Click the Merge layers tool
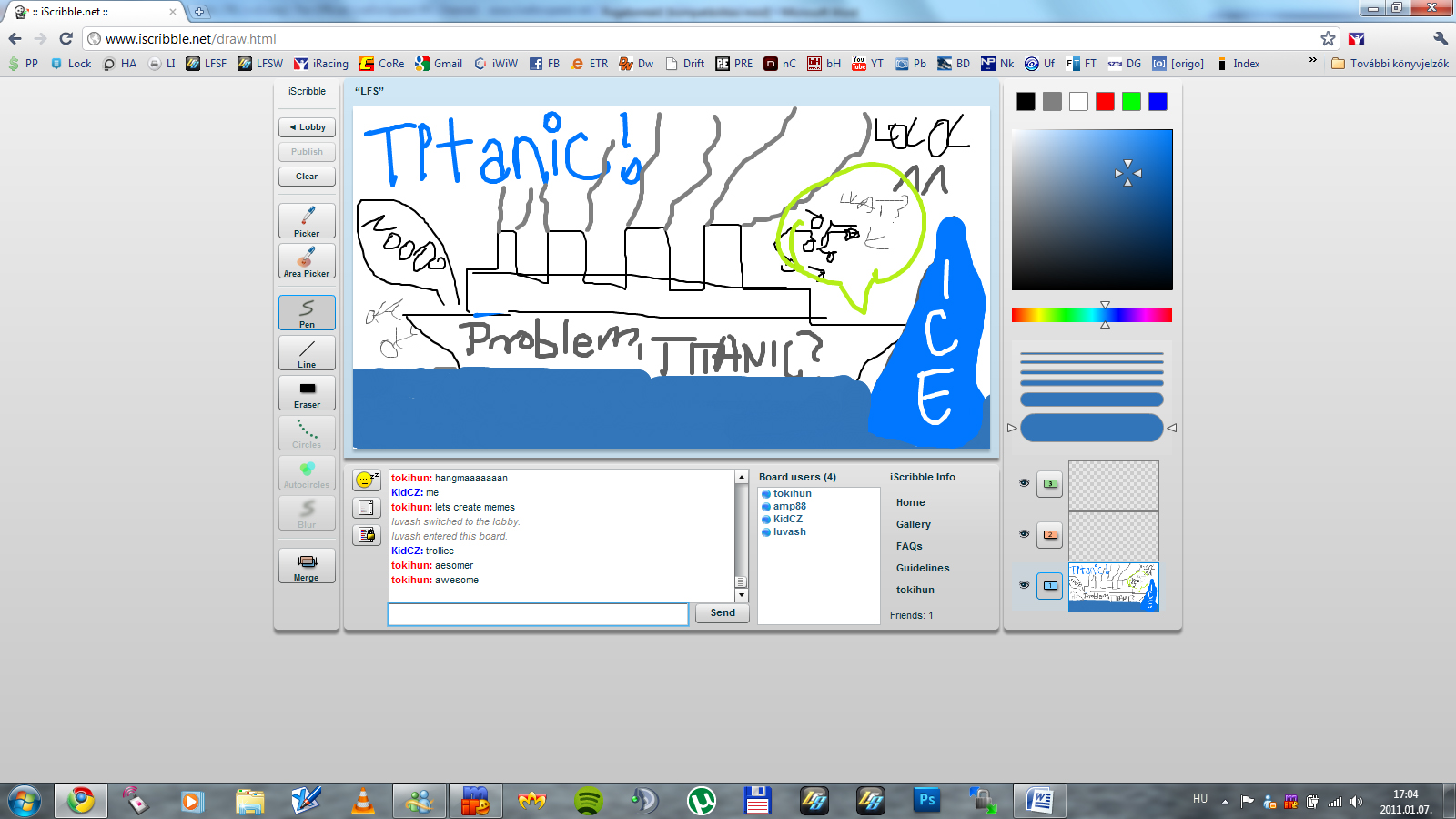 307,565
